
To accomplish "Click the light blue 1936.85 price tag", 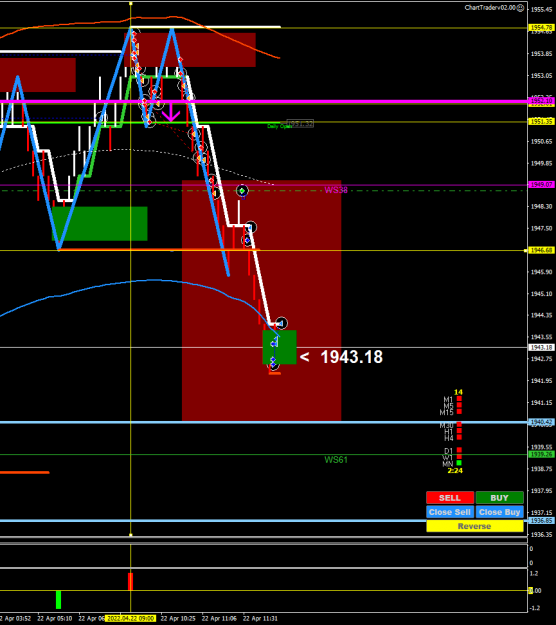I will pos(541,521).
